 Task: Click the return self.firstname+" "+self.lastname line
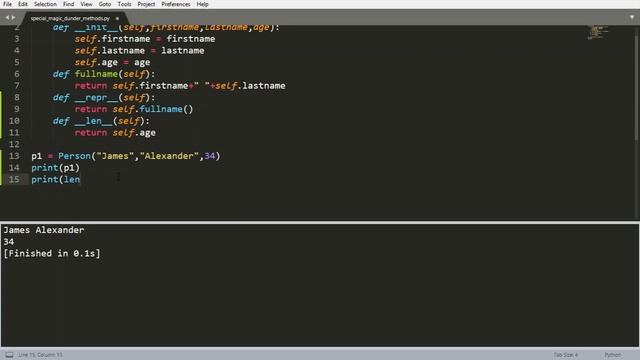(180, 86)
